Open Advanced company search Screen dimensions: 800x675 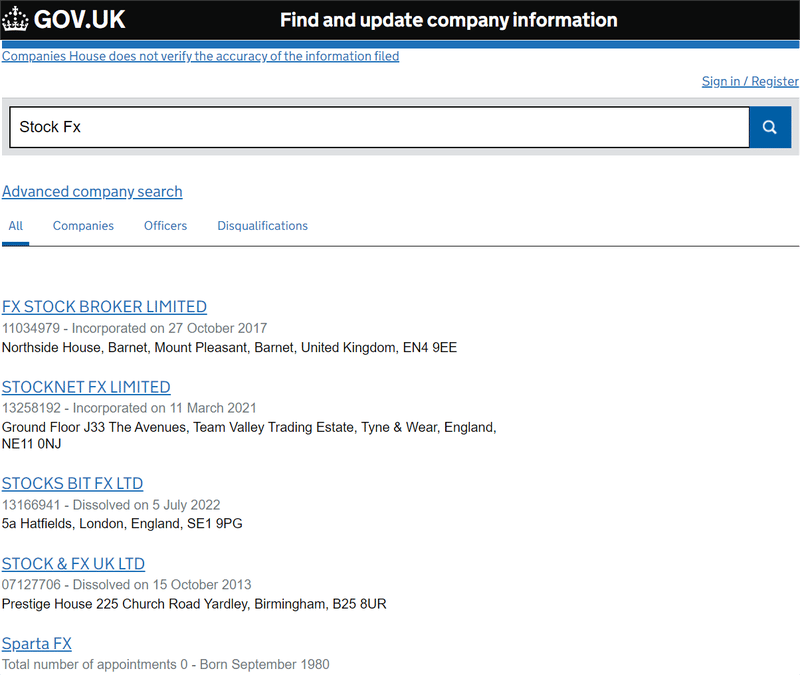coord(92,191)
